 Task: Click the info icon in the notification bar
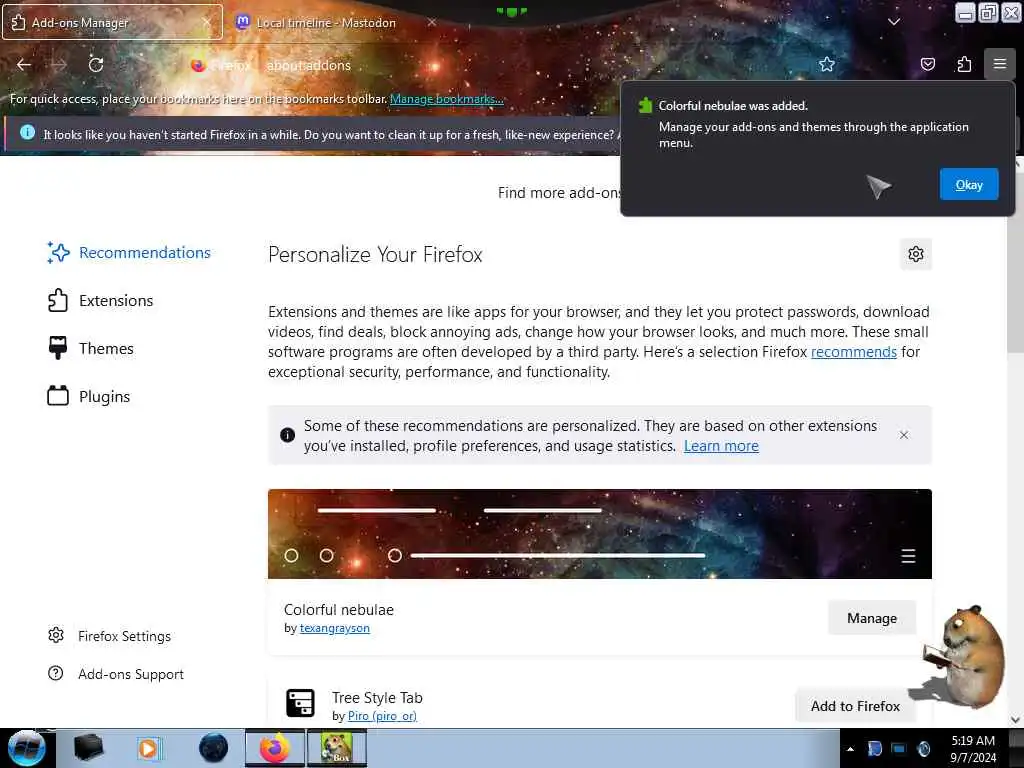pyautogui.click(x=27, y=133)
